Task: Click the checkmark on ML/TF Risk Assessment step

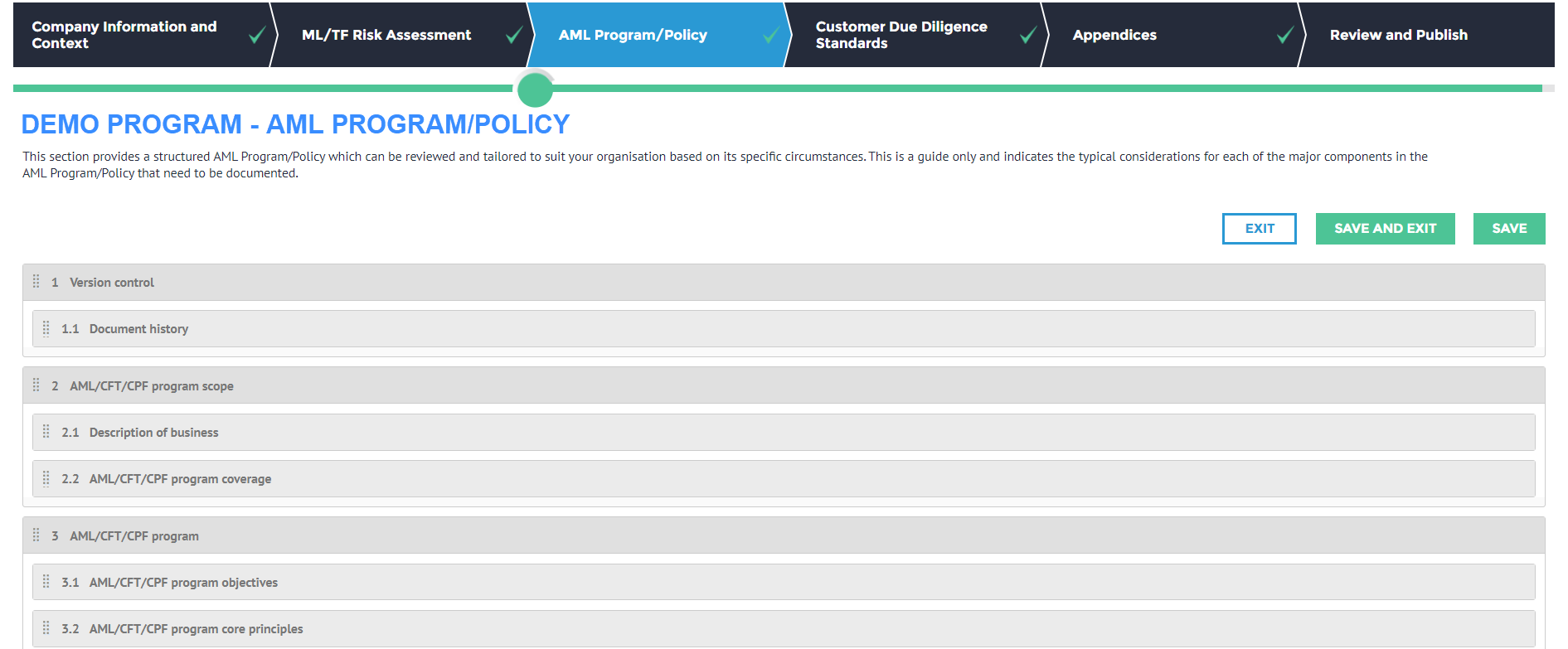Action: coord(514,35)
